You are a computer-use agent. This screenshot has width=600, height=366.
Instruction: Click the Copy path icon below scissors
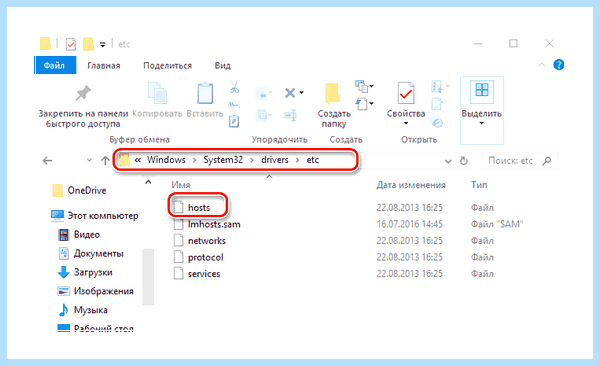pos(234,105)
